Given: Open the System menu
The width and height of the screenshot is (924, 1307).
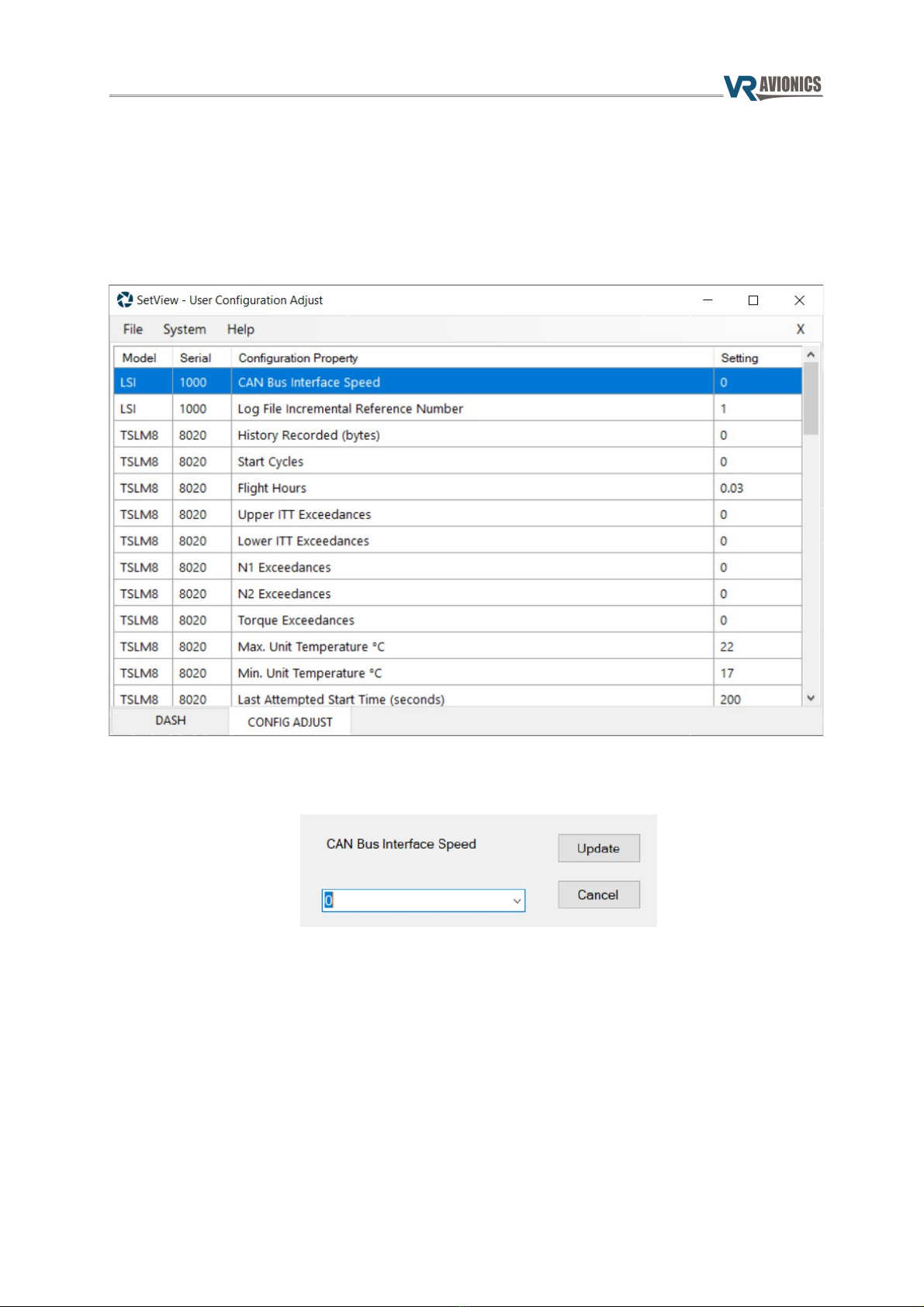Looking at the screenshot, I should click(x=185, y=329).
